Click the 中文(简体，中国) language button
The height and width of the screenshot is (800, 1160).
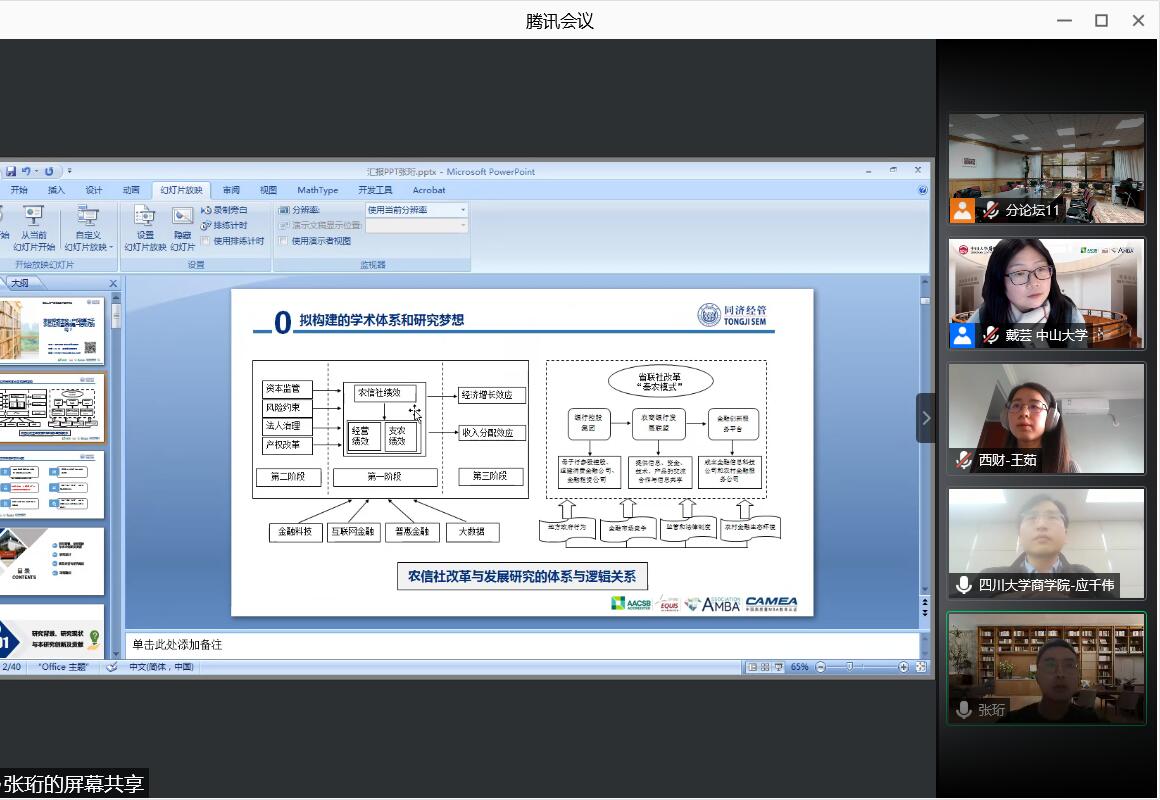(161, 667)
